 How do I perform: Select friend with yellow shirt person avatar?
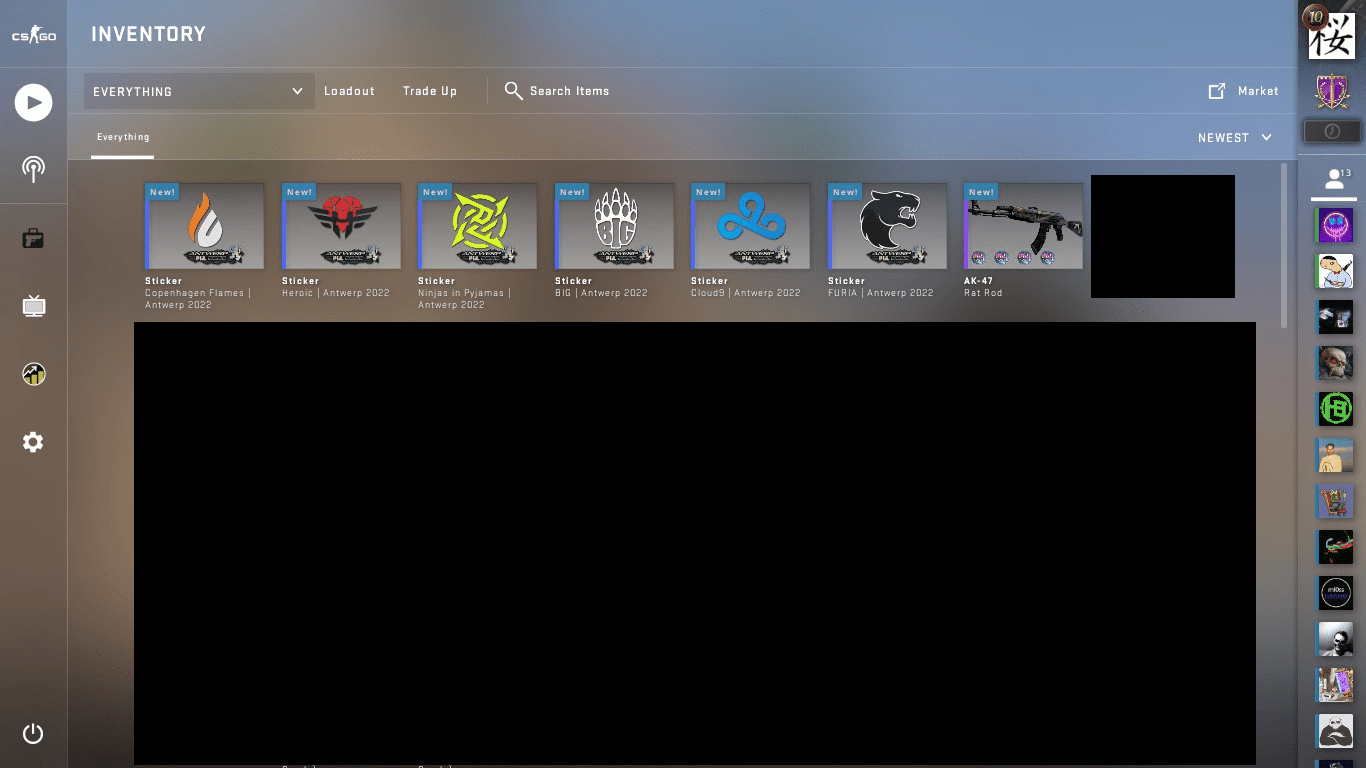(1335, 455)
